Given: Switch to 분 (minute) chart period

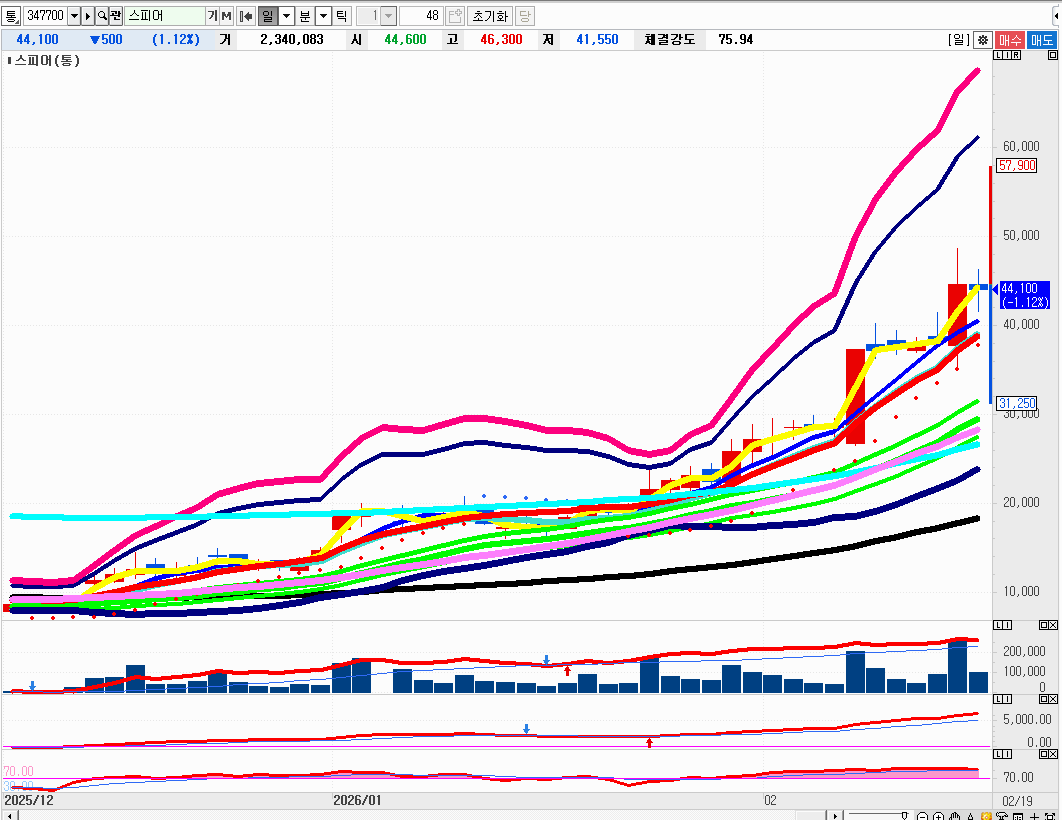Looking at the screenshot, I should click(305, 16).
